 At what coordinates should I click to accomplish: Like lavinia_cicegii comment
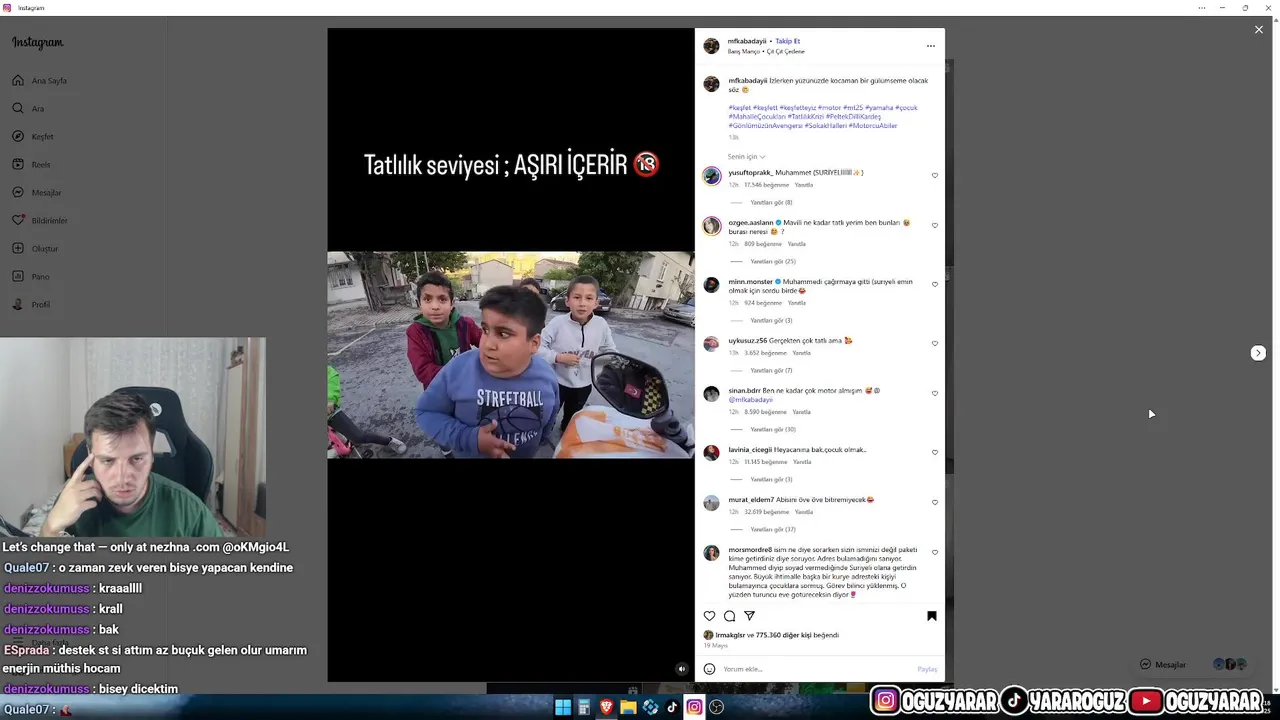[x=935, y=452]
